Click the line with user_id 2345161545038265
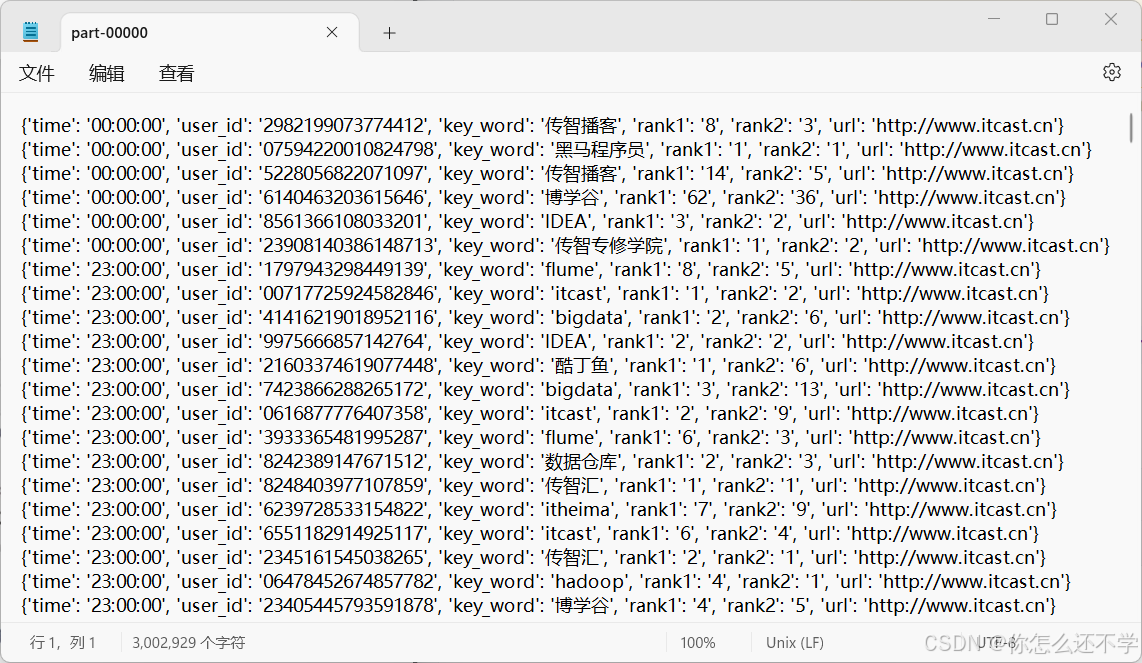Image resolution: width=1142 pixels, height=663 pixels. (533, 558)
